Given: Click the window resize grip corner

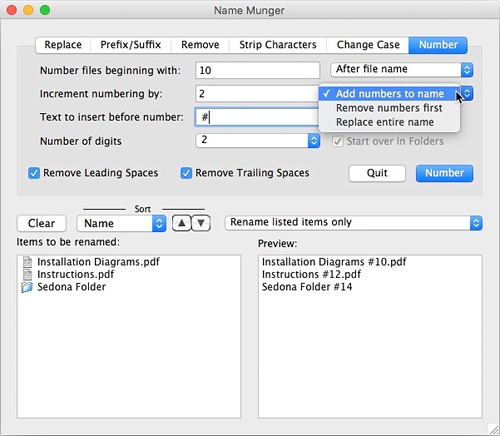Looking at the screenshot, I should (493, 429).
